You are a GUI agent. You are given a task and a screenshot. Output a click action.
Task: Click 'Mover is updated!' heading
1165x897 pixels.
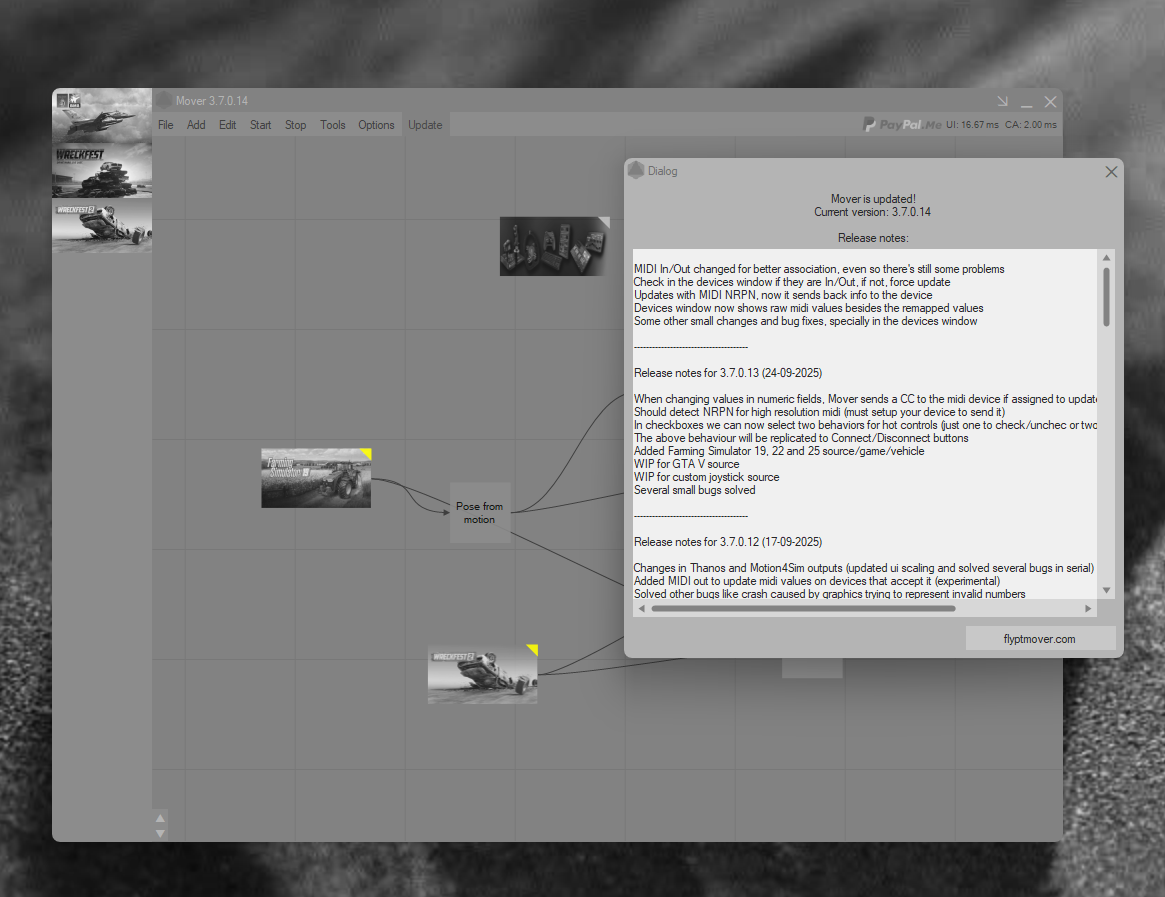click(x=873, y=199)
